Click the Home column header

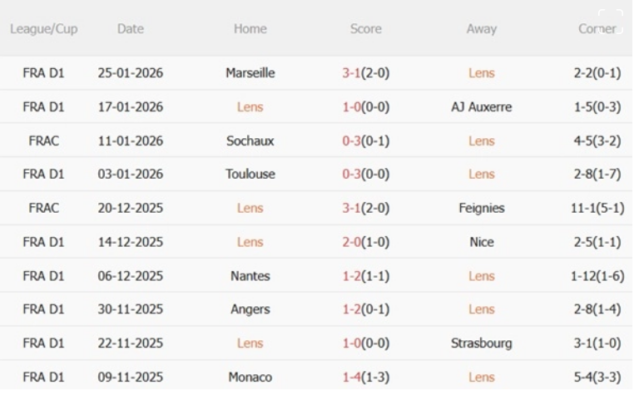(250, 29)
